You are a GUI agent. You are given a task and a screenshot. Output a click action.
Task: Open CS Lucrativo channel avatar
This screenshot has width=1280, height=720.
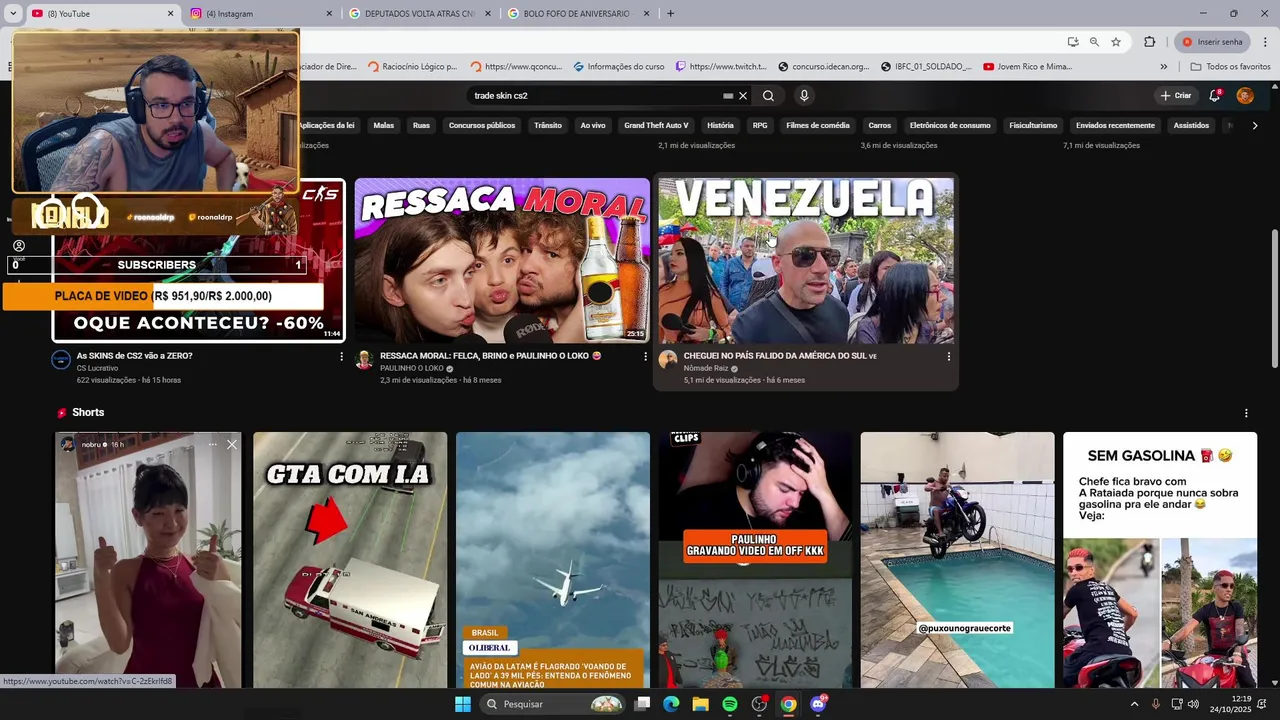click(61, 360)
